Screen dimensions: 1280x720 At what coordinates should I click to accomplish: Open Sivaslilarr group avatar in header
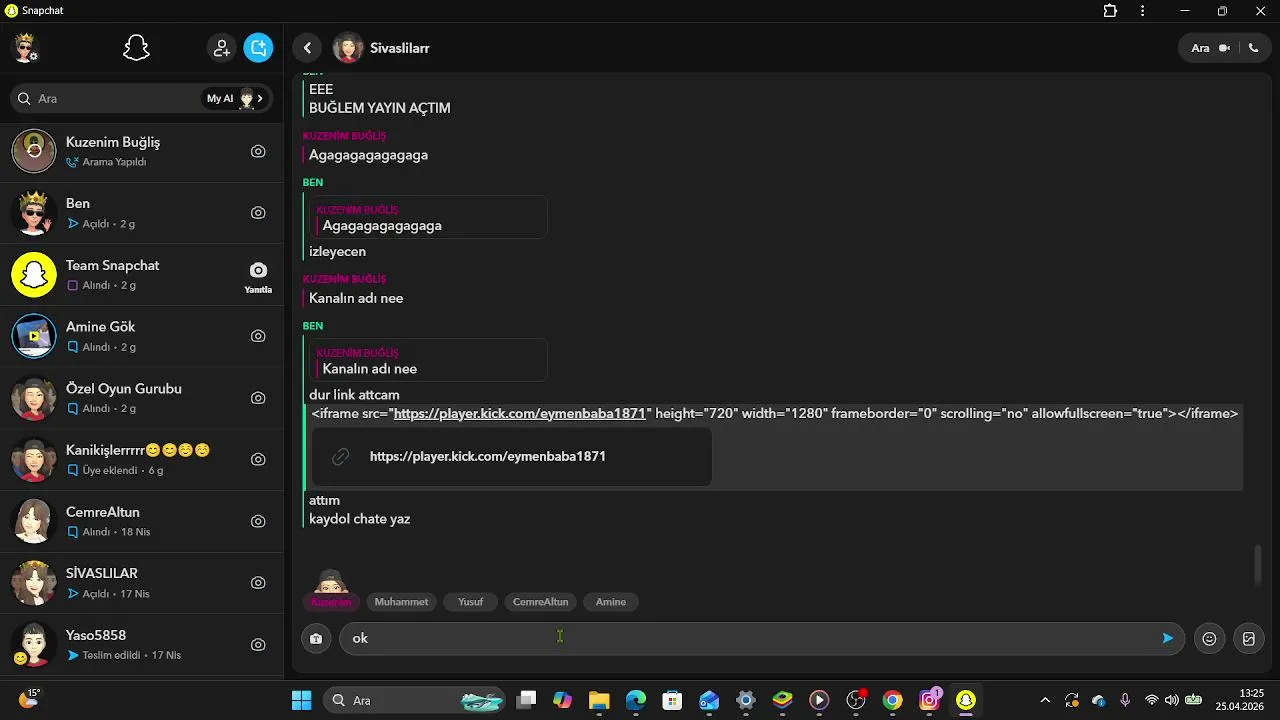click(x=347, y=48)
